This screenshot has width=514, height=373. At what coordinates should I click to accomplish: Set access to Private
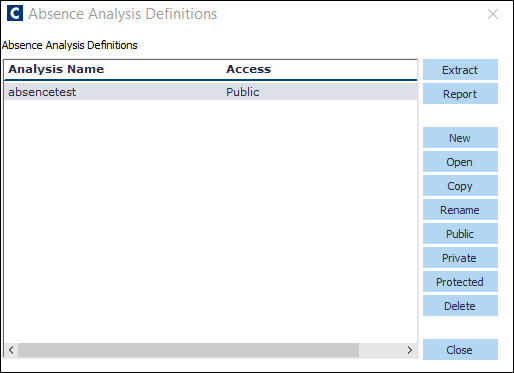point(460,258)
